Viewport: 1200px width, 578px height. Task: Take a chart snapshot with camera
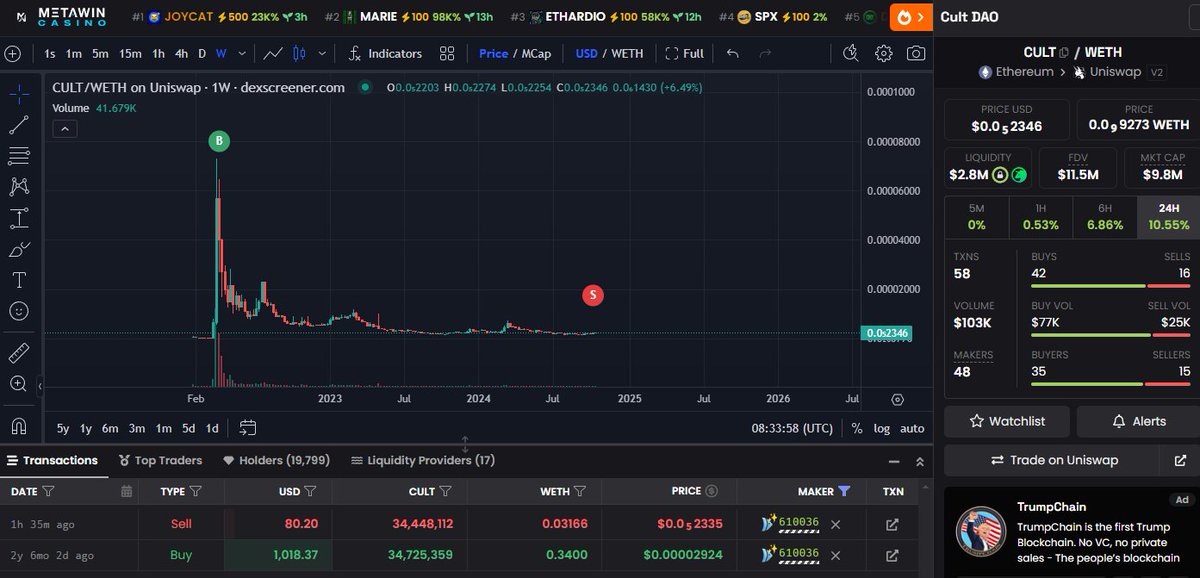coord(915,53)
